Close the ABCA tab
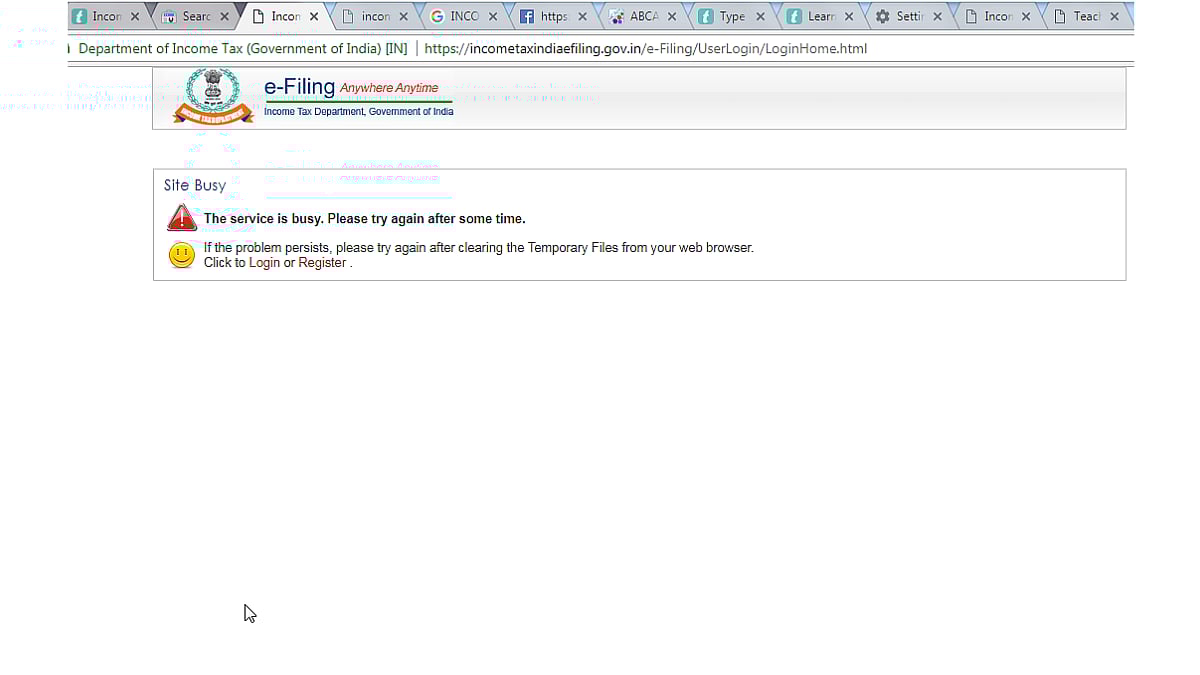The width and height of the screenshot is (1200, 675). [x=671, y=17]
